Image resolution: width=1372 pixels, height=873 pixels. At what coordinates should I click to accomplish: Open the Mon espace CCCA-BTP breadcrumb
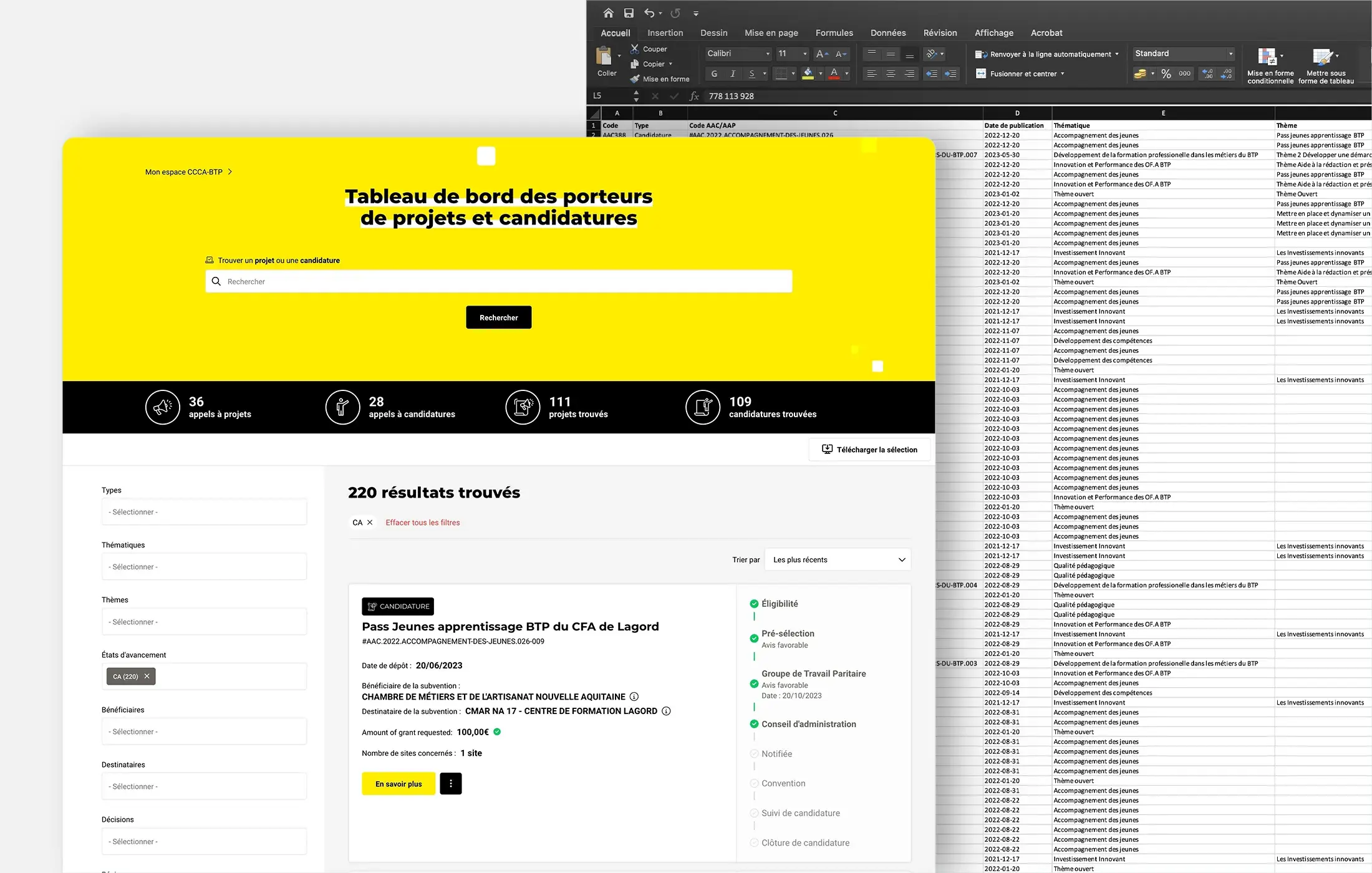click(188, 172)
